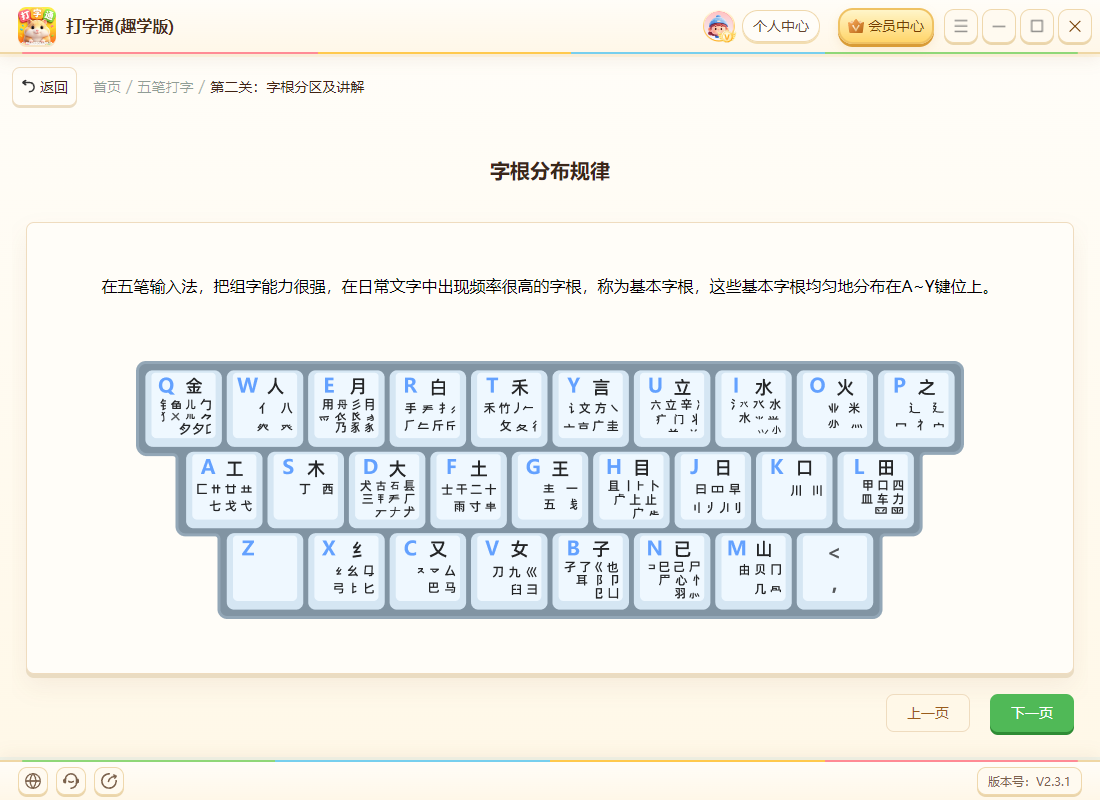Click the blank Z key
Image resolution: width=1100 pixels, height=800 pixels.
pos(265,570)
